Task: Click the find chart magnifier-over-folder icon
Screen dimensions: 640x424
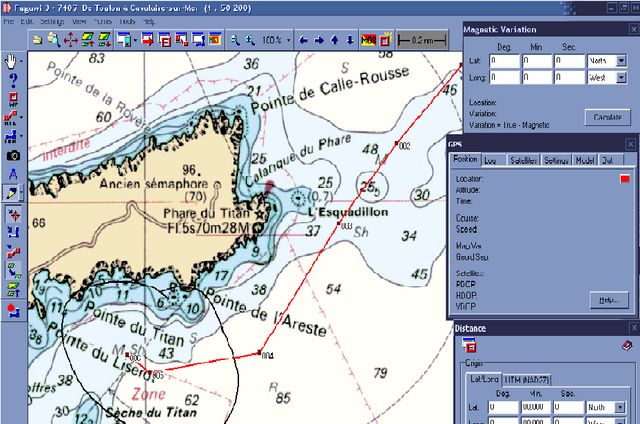Action: (53, 40)
